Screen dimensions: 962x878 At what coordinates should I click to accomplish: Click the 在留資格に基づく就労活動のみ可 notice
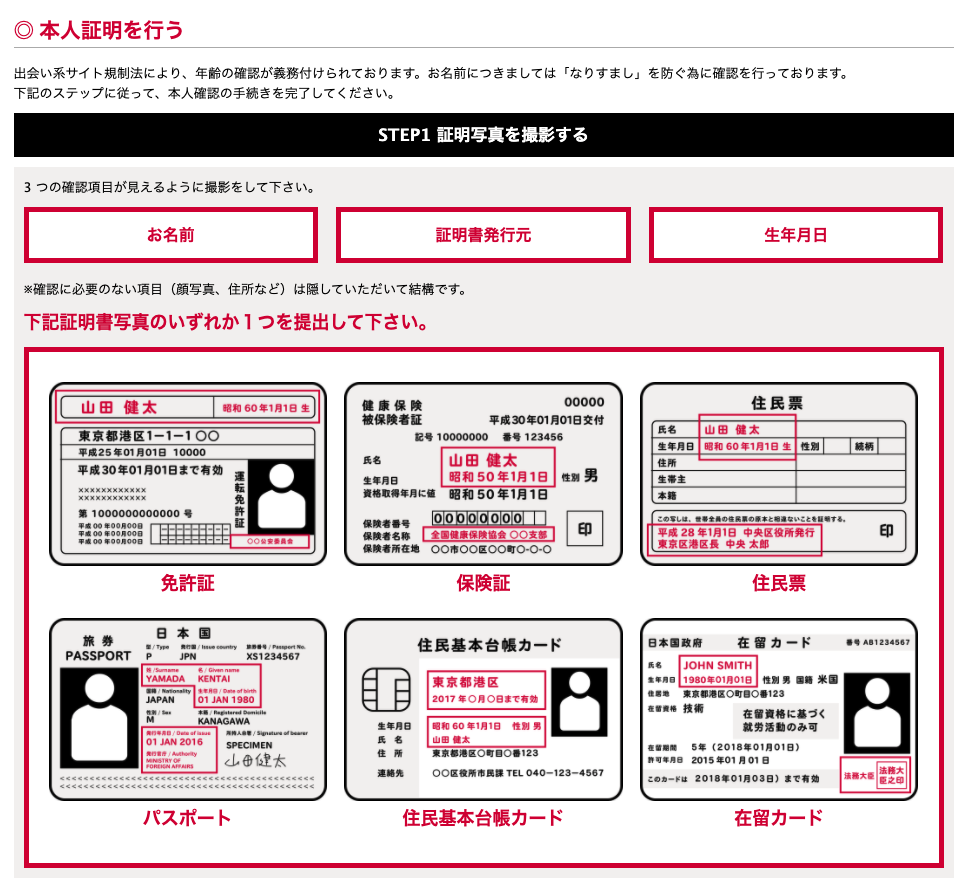coord(783,720)
